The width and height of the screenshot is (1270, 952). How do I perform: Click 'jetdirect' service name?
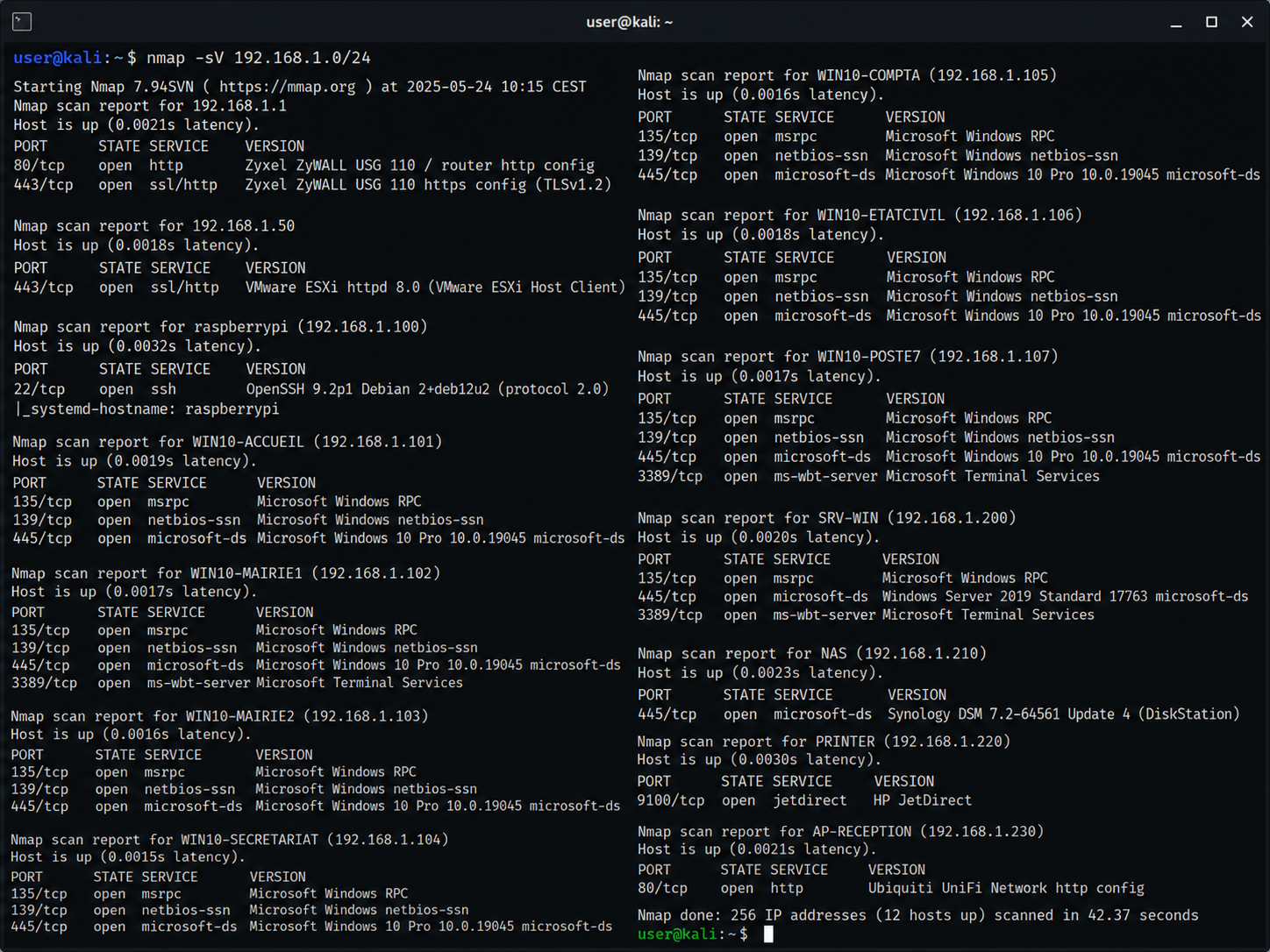pos(810,800)
